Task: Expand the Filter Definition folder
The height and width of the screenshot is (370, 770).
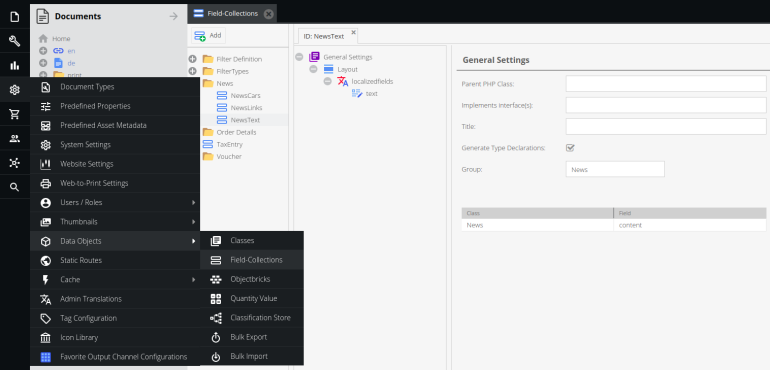Action: click(192, 59)
